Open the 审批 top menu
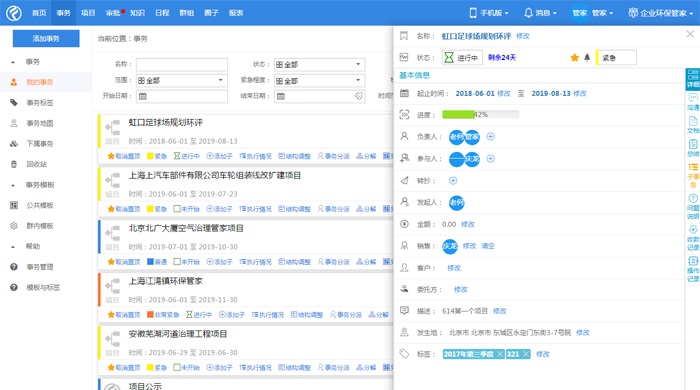The width and height of the screenshot is (700, 390). (113, 13)
